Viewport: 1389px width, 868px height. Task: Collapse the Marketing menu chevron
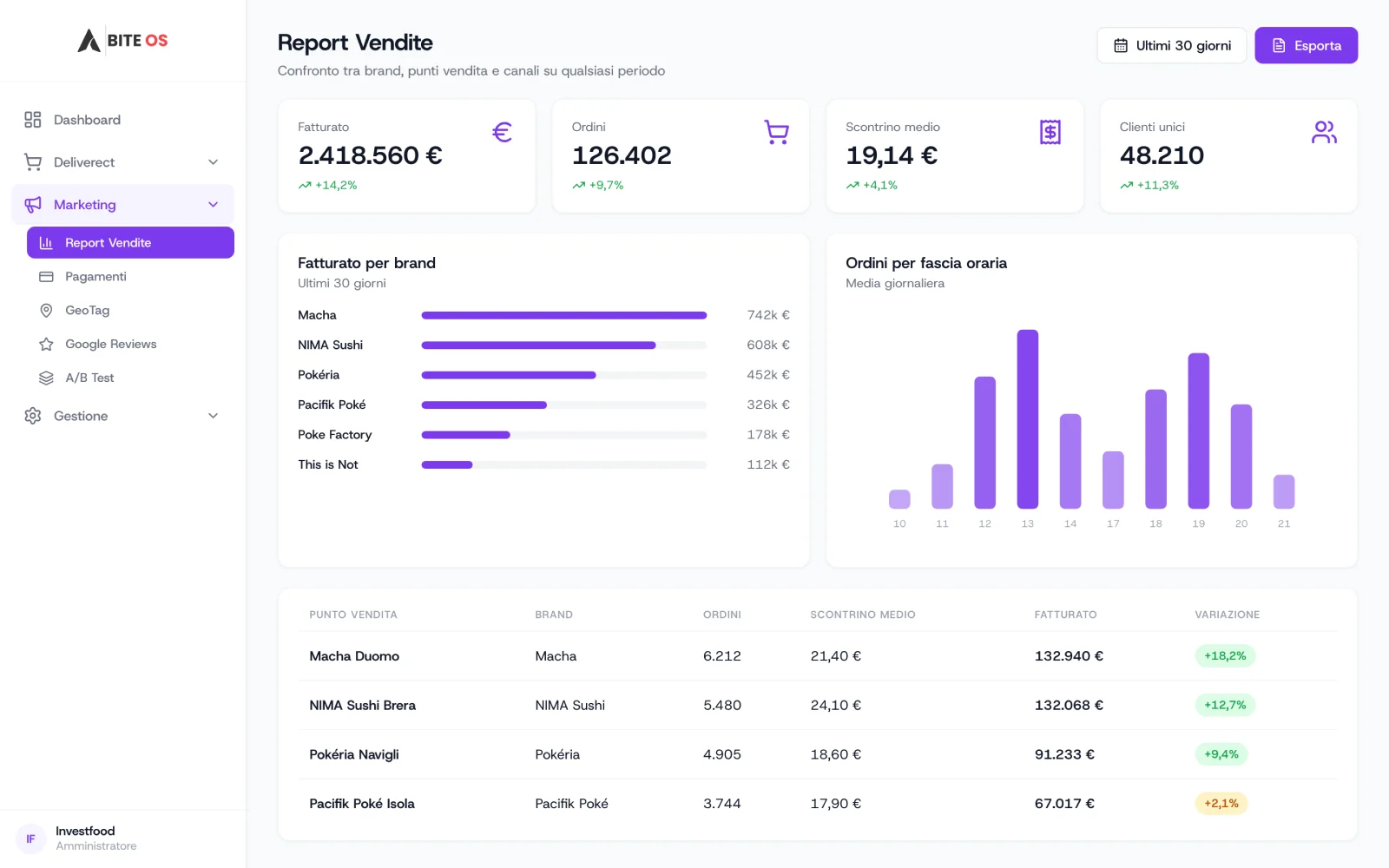point(214,205)
